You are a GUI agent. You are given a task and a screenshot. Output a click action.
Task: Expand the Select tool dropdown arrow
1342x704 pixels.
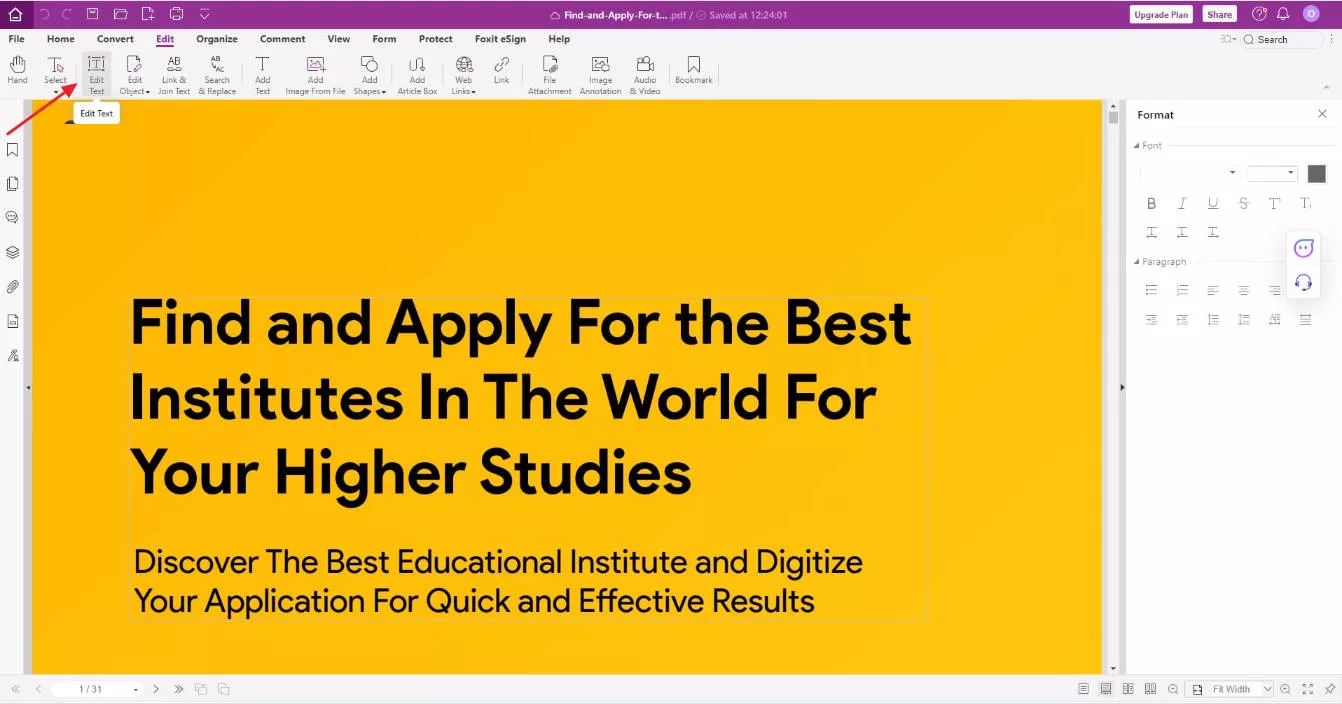point(55,92)
